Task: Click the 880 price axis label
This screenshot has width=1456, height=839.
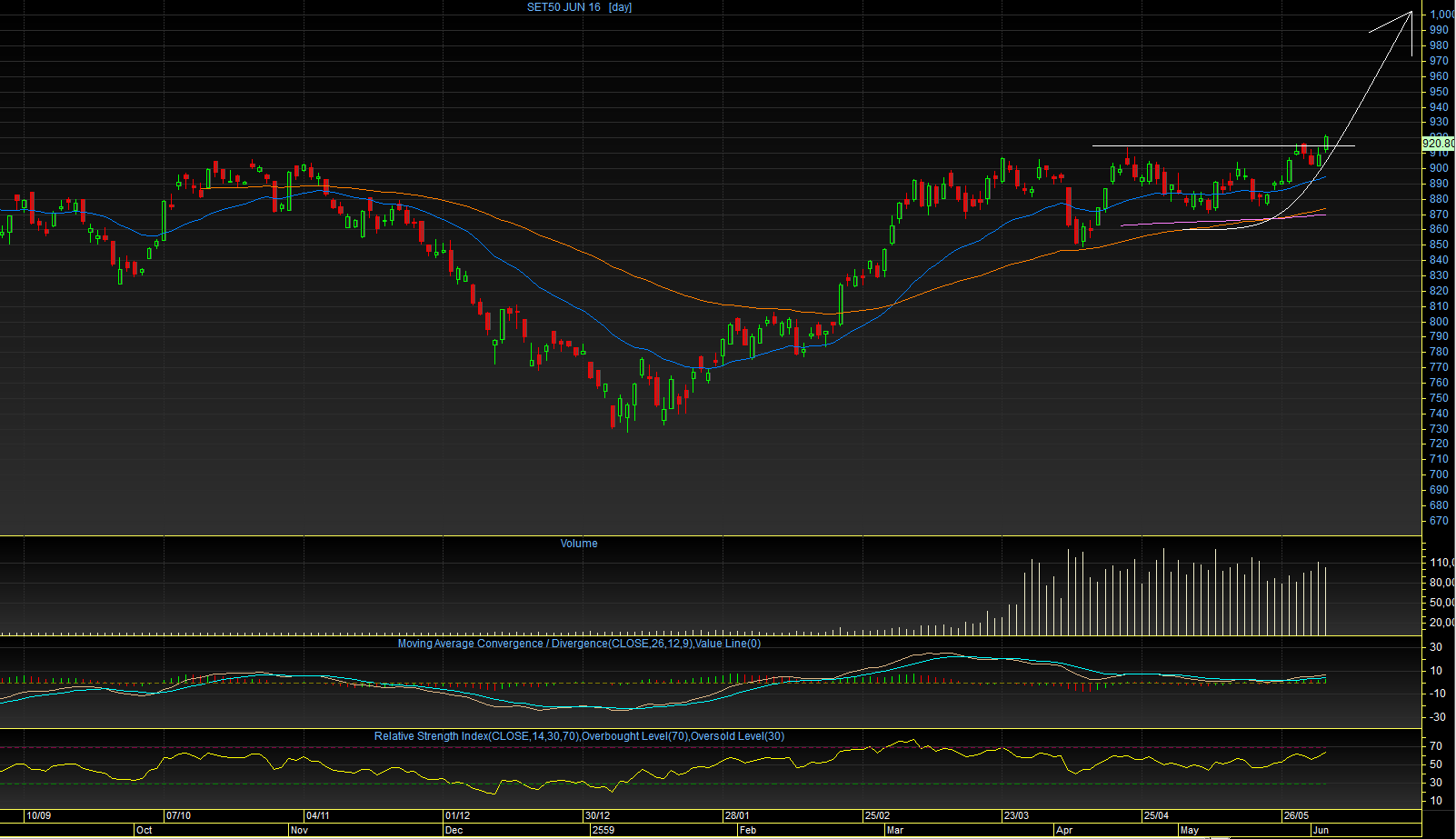Action: click(x=1439, y=199)
